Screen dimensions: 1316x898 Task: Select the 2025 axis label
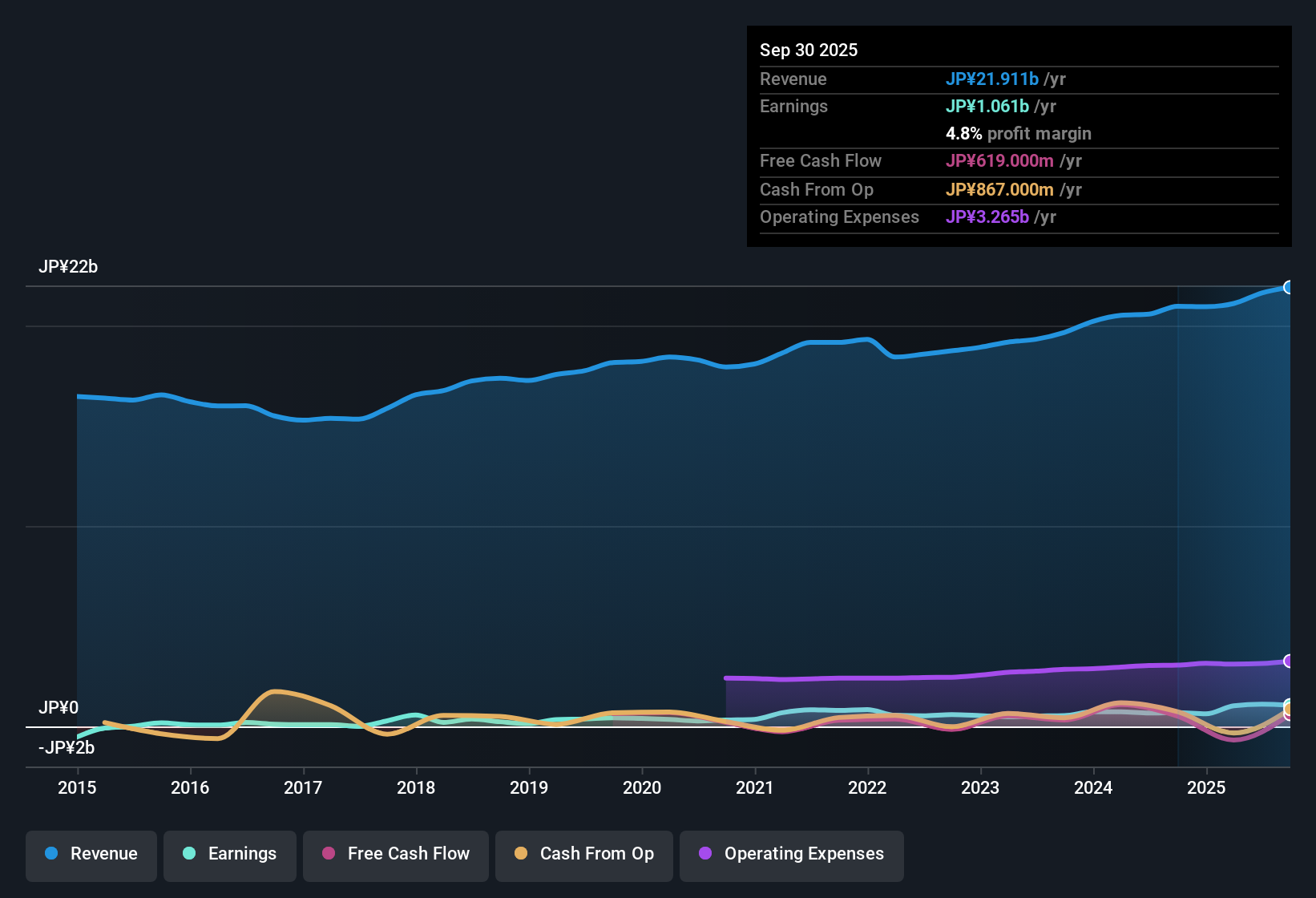1207,788
